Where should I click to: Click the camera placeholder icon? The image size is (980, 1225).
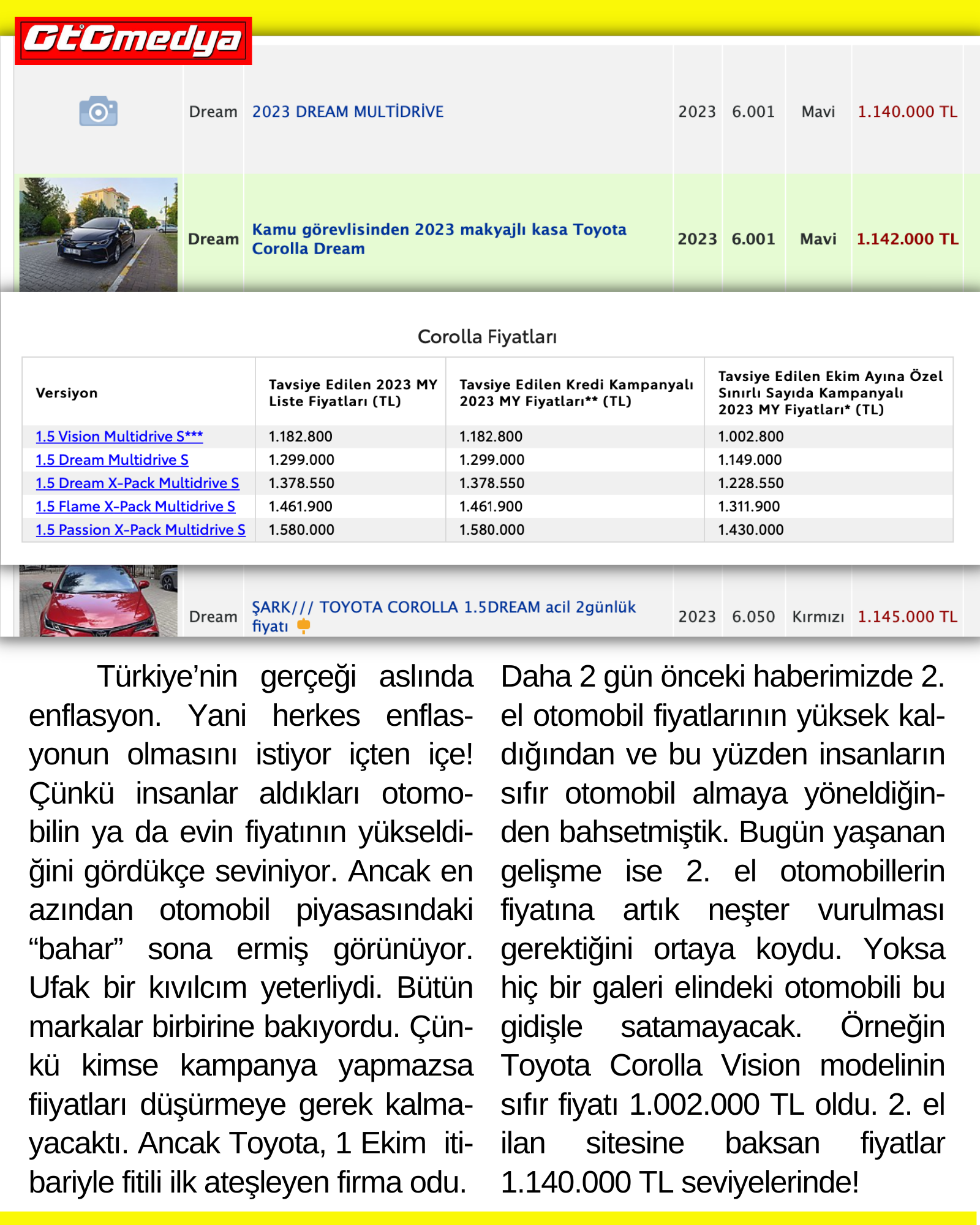(x=98, y=111)
